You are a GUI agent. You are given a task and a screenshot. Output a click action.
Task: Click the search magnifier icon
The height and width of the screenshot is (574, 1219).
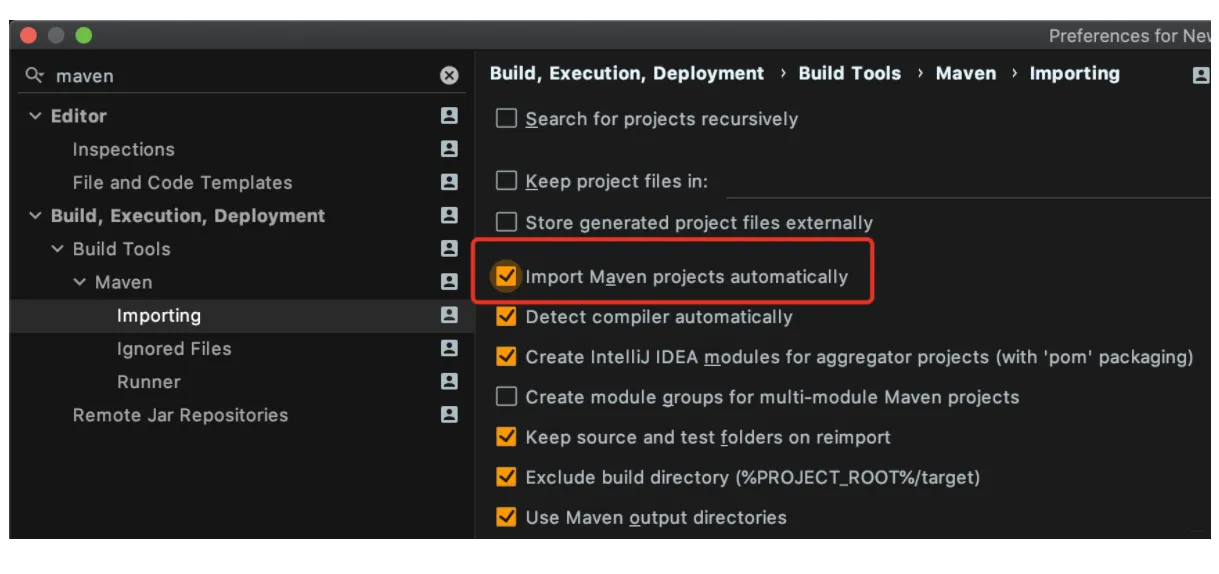pyautogui.click(x=35, y=76)
